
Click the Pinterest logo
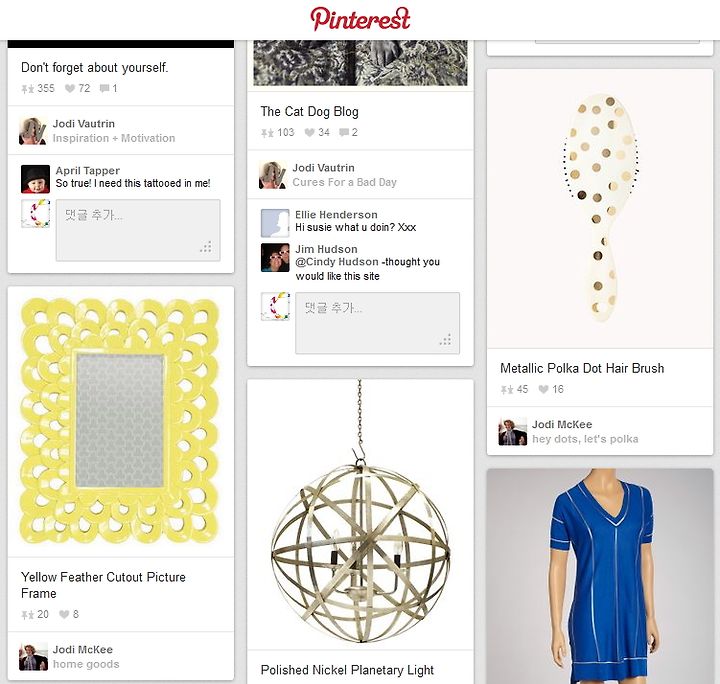point(360,19)
